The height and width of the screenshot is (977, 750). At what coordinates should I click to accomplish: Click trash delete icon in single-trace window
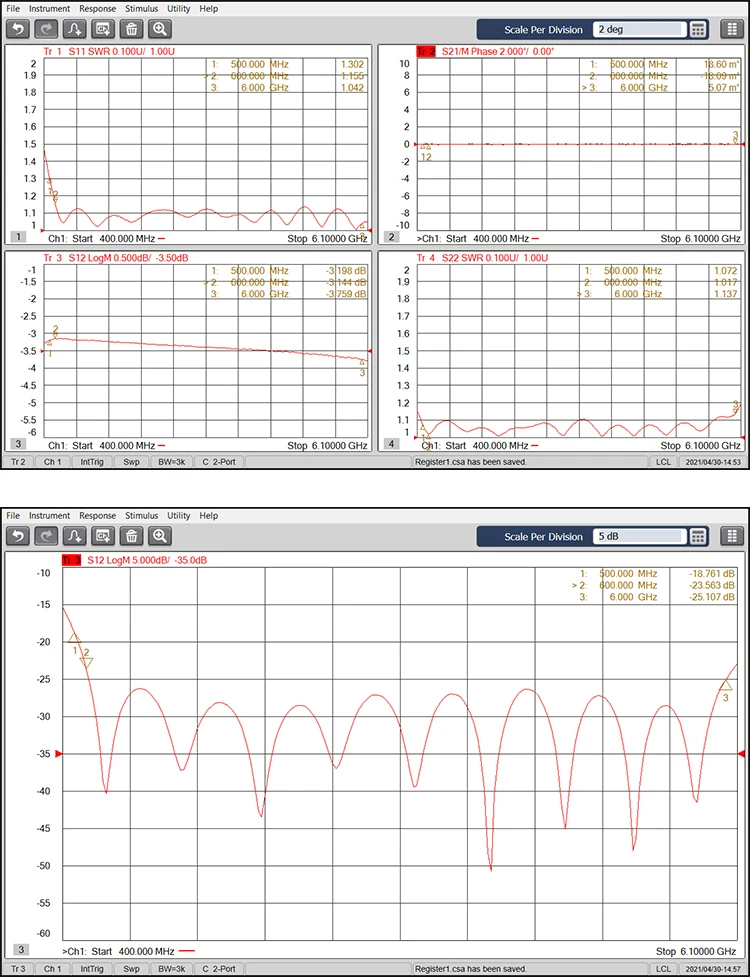(x=131, y=536)
